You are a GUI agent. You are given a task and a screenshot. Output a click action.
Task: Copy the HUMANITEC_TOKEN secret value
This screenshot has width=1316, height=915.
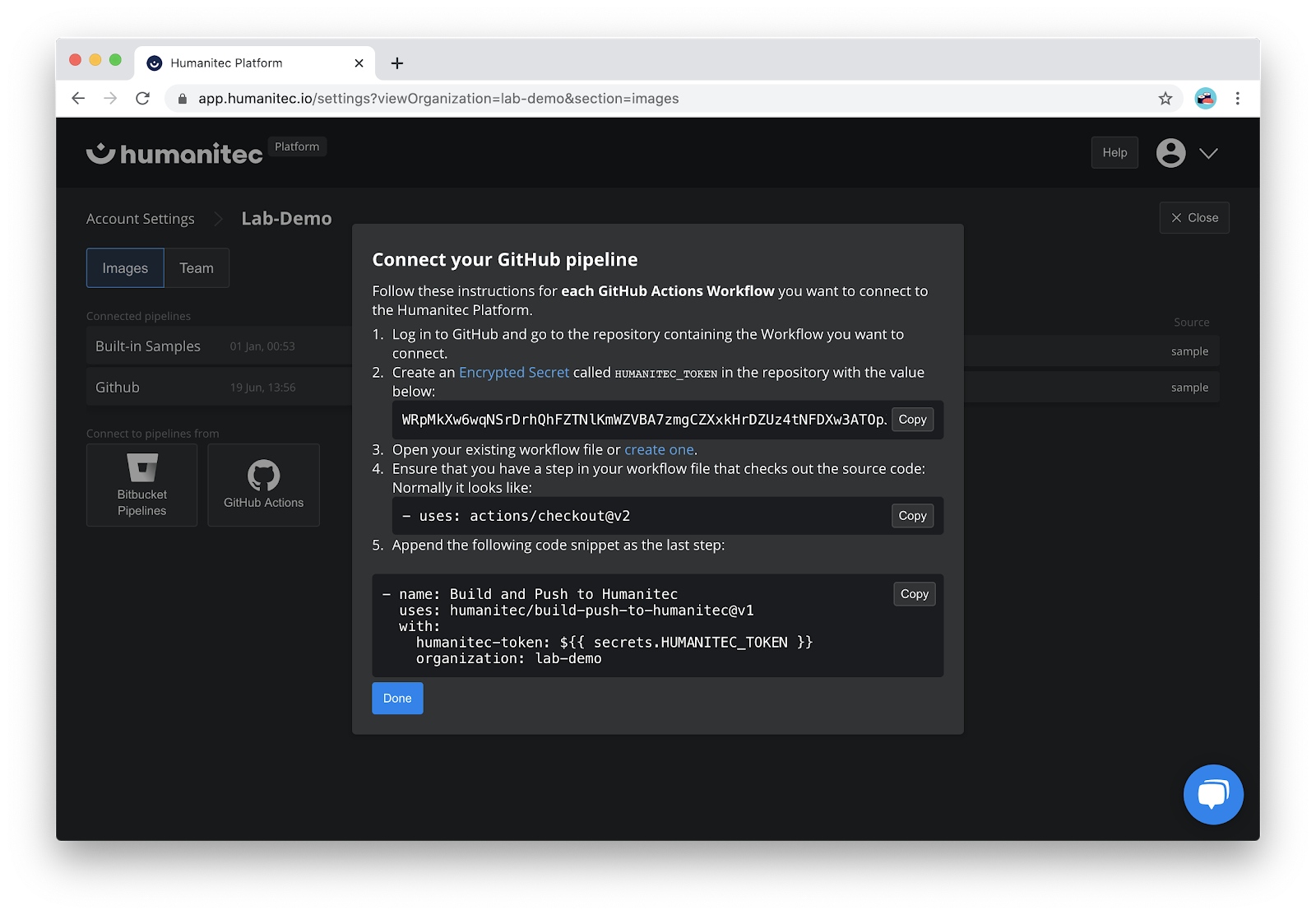(x=912, y=420)
